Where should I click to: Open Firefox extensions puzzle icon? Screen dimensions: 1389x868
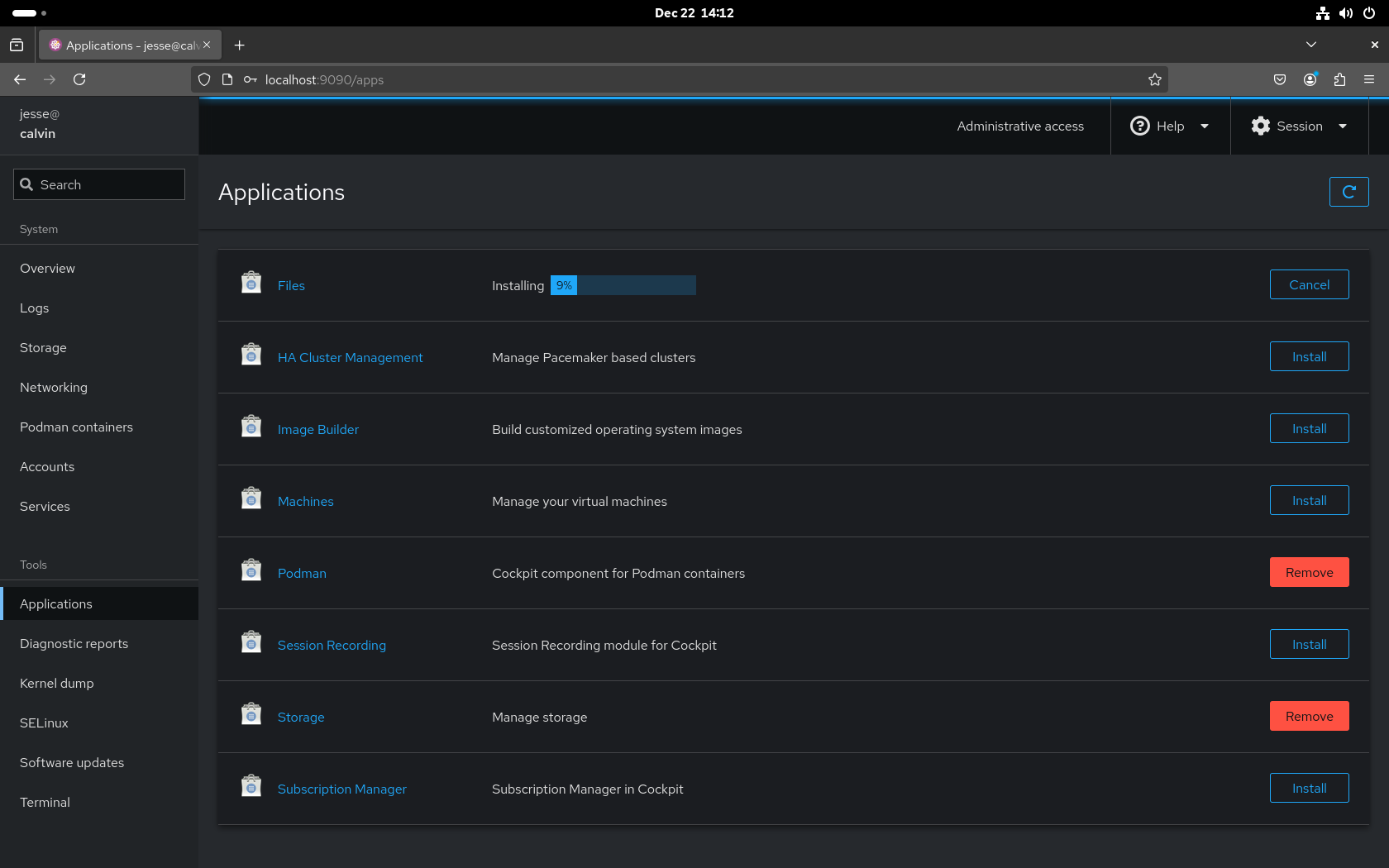point(1339,79)
